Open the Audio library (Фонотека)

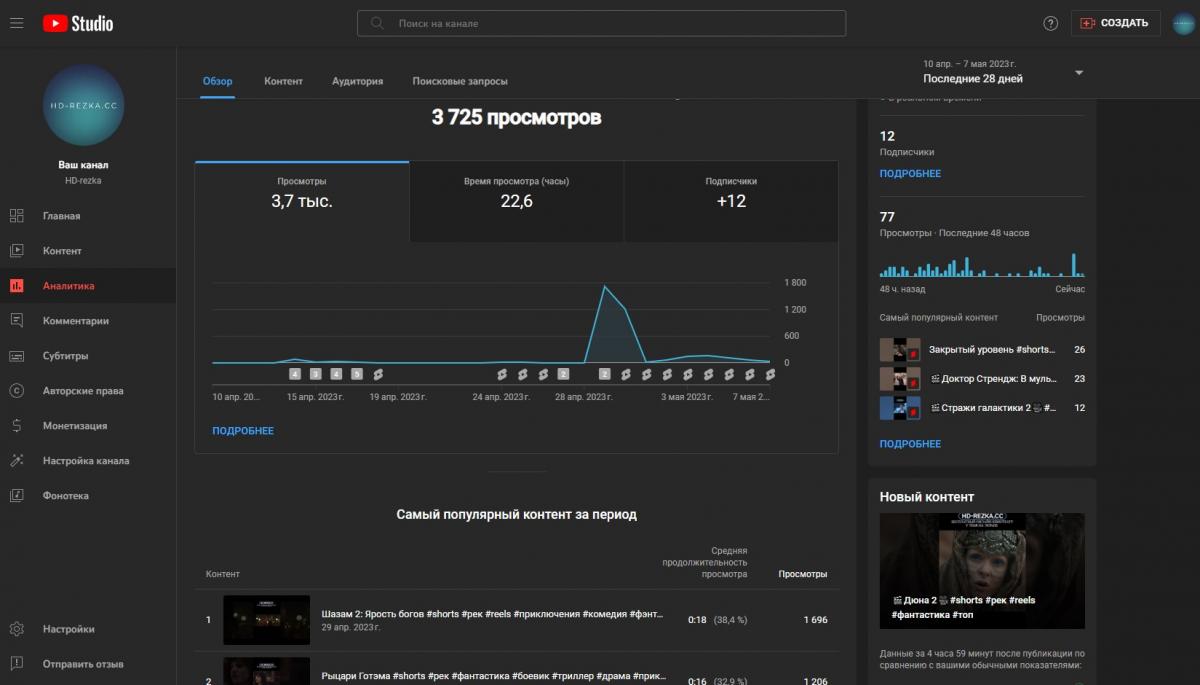[x=65, y=496]
